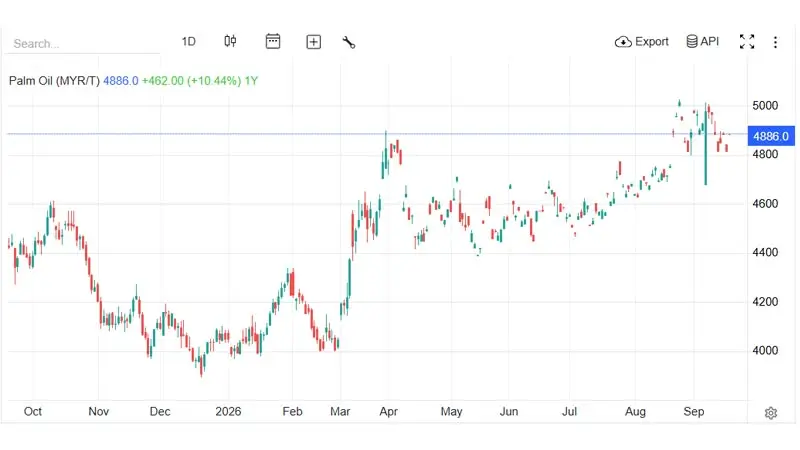Click the Dec time axis label
Screen dimensions: 800x450
(x=160, y=411)
